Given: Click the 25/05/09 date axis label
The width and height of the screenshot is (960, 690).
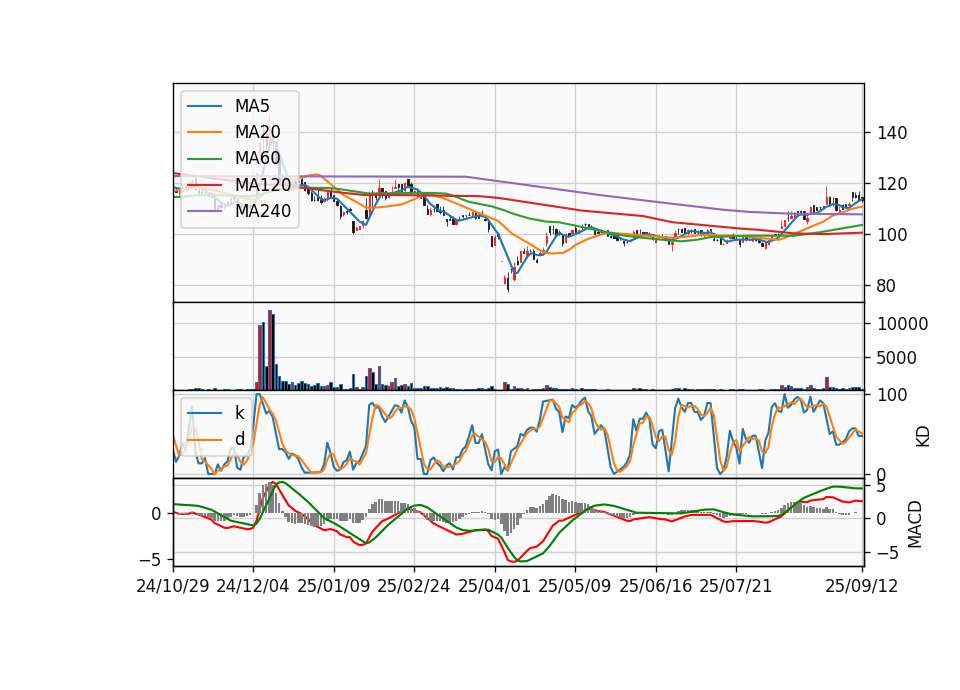Looking at the screenshot, I should click(575, 586).
